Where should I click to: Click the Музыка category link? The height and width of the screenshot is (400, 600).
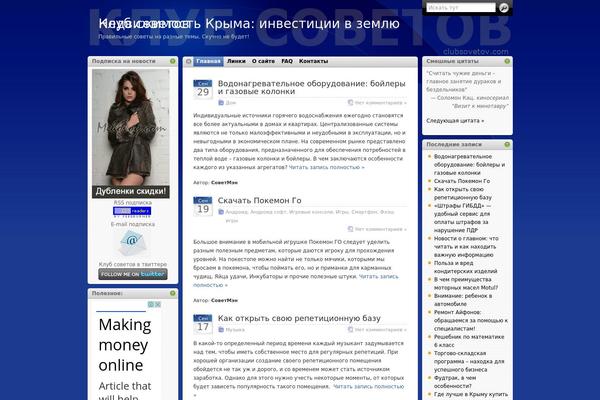point(235,330)
